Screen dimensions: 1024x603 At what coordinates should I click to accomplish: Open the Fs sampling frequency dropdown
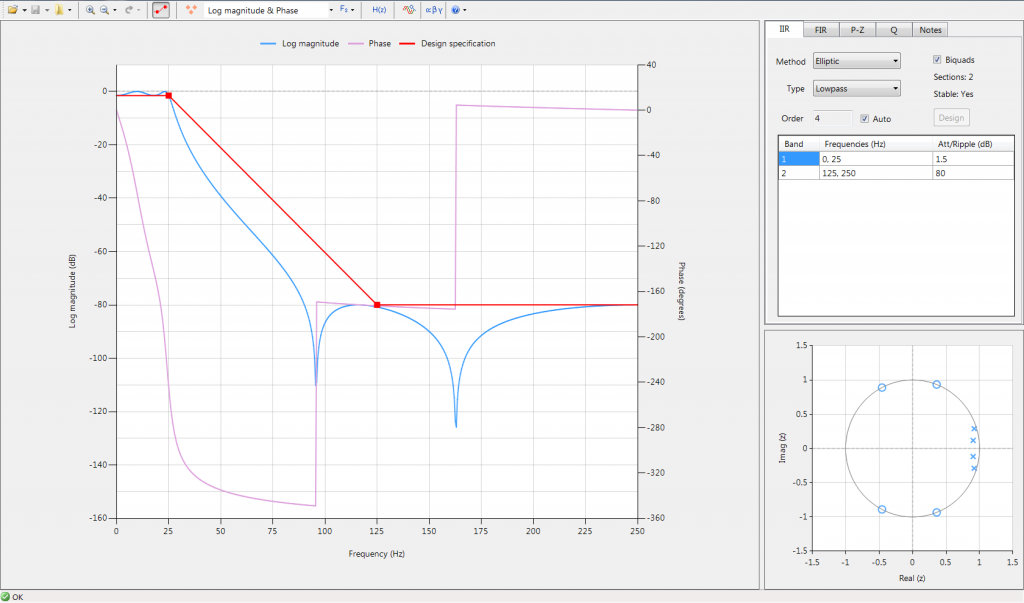point(346,9)
